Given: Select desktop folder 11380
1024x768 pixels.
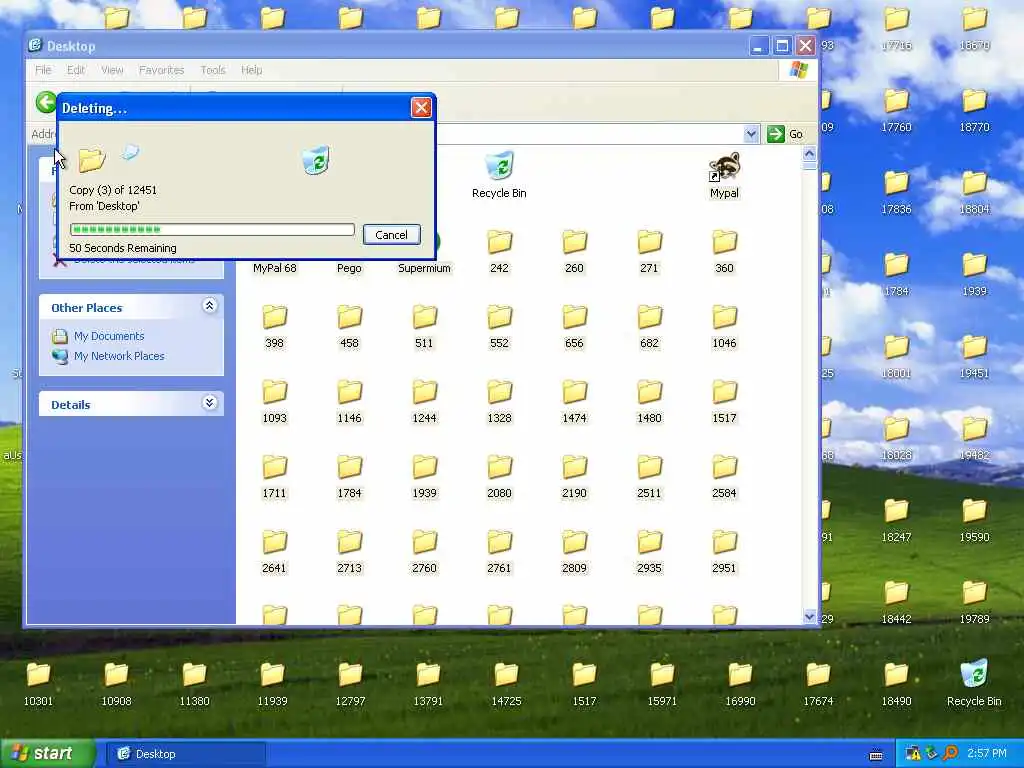Looking at the screenshot, I should (194, 684).
